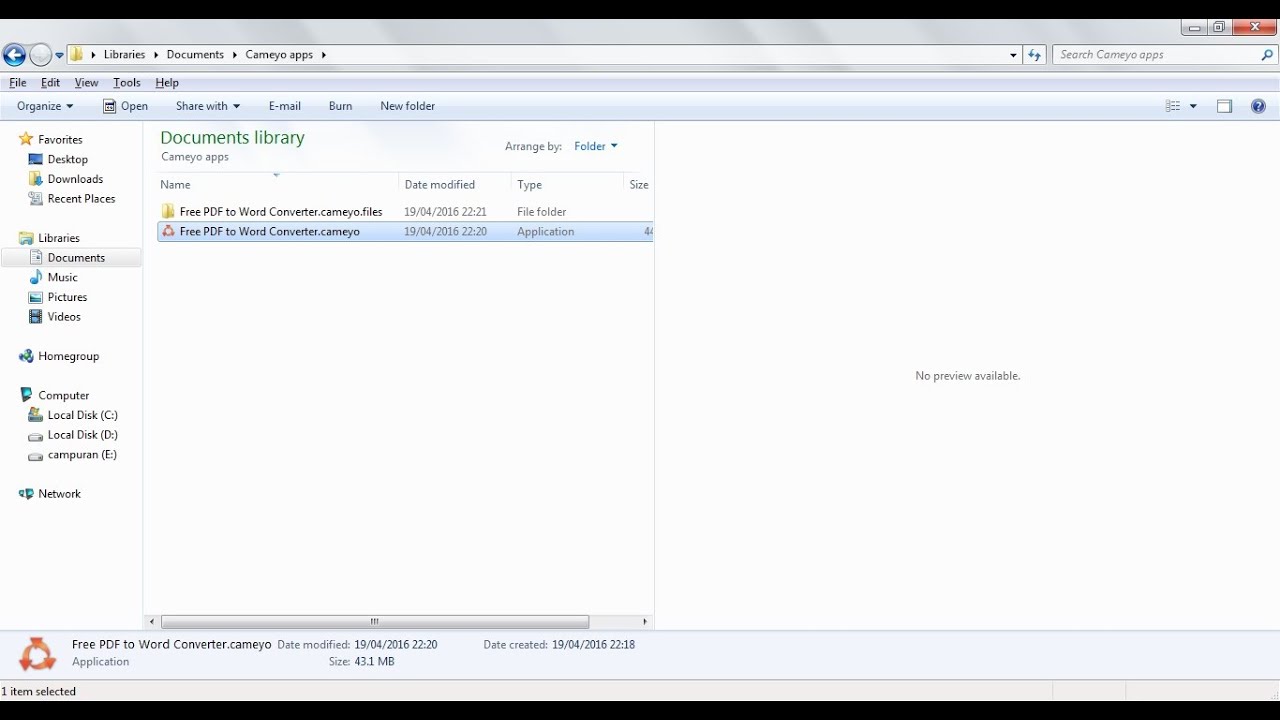Create a New folder
This screenshot has height=720, width=1280.
(407, 106)
